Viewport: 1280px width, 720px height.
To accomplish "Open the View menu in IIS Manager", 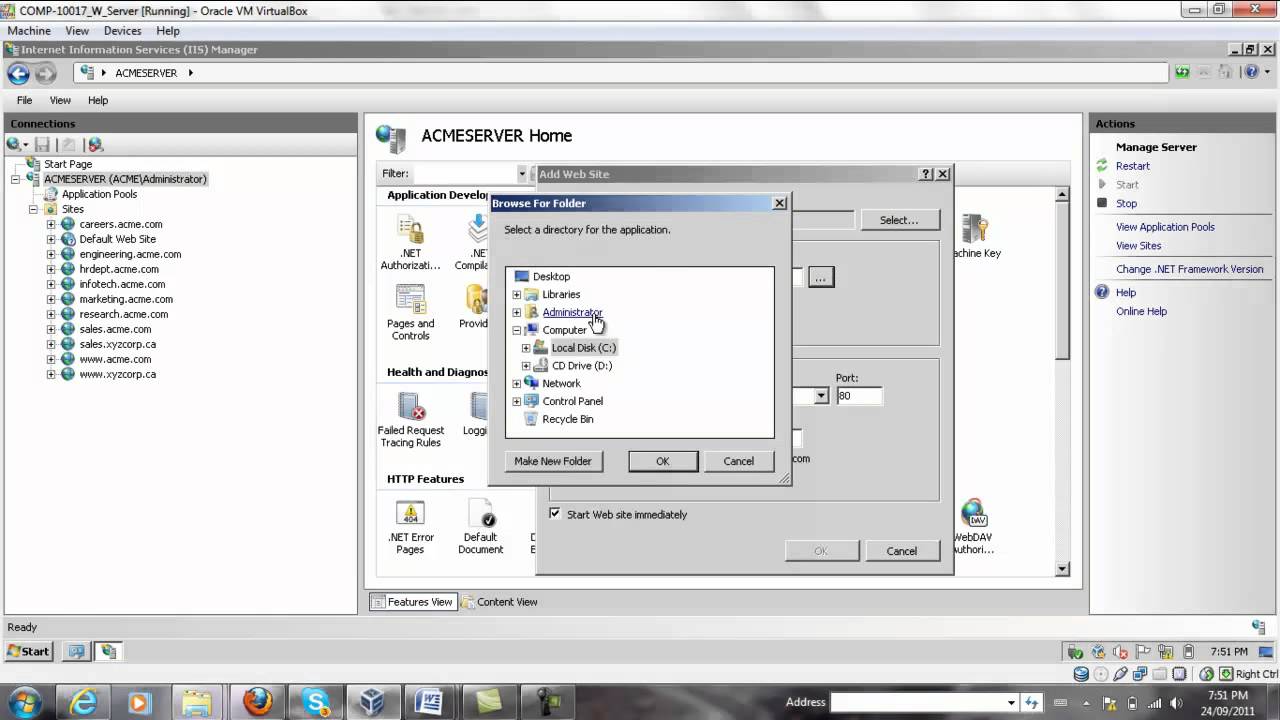I will click(x=60, y=100).
